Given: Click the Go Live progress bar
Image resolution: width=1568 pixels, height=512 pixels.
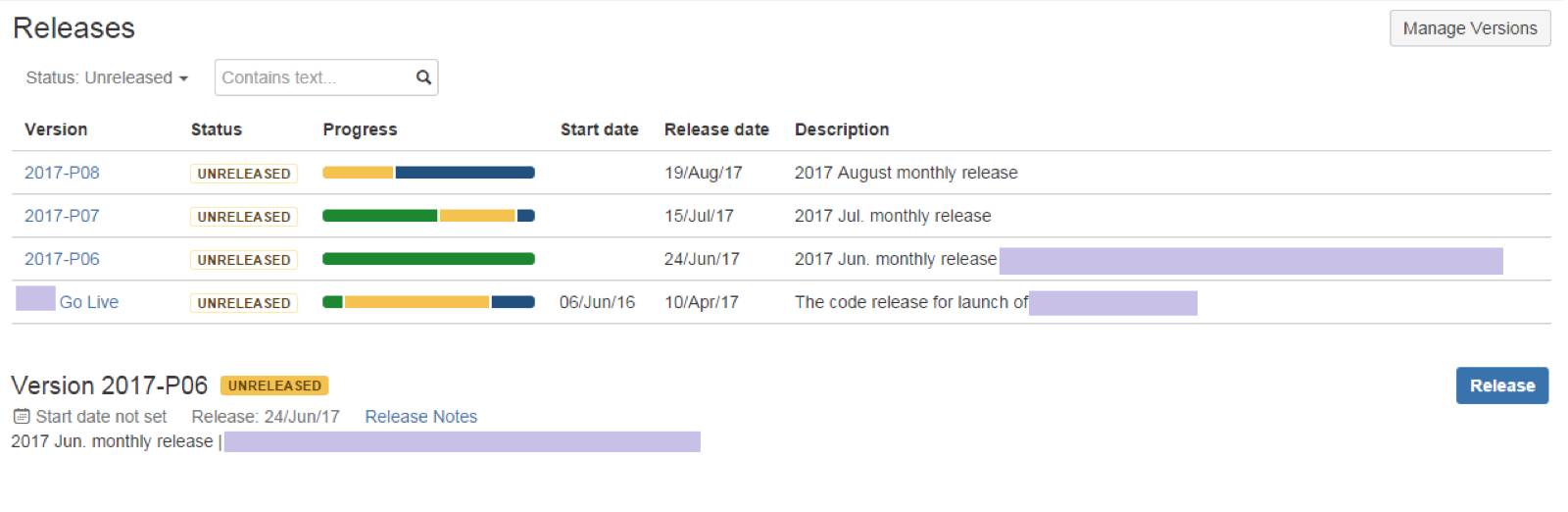Looking at the screenshot, I should click(428, 302).
